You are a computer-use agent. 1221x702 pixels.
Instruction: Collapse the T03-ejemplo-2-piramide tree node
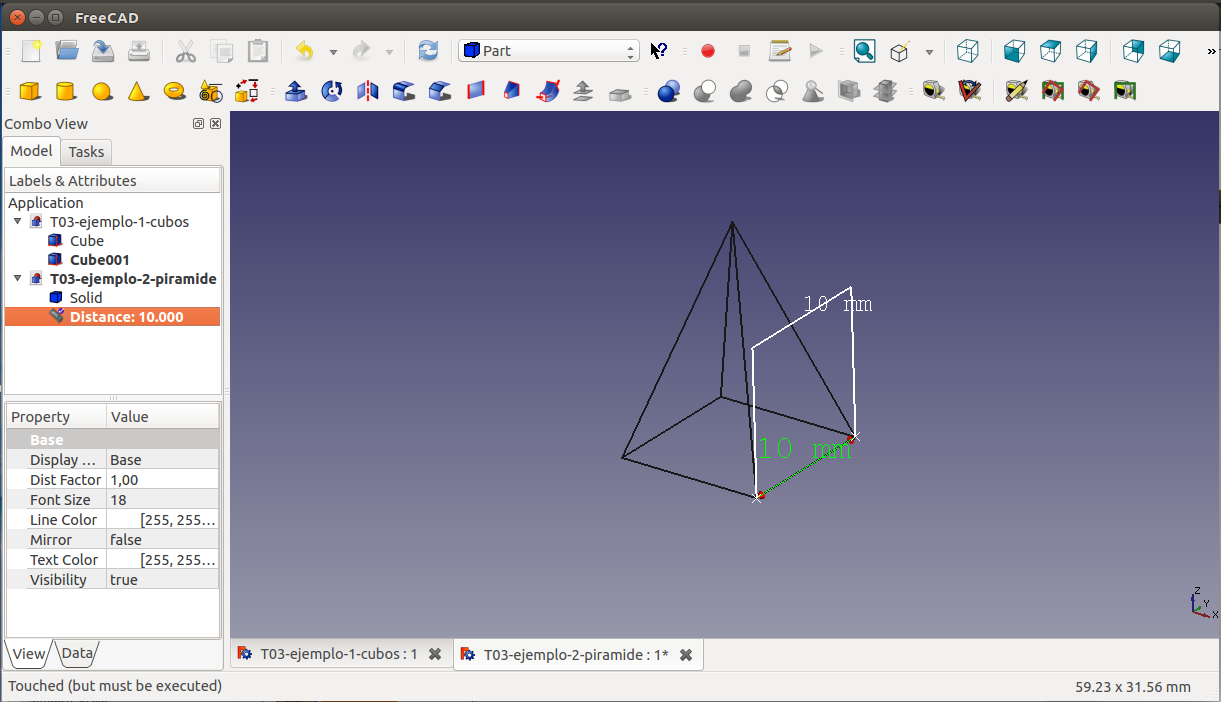click(18, 279)
